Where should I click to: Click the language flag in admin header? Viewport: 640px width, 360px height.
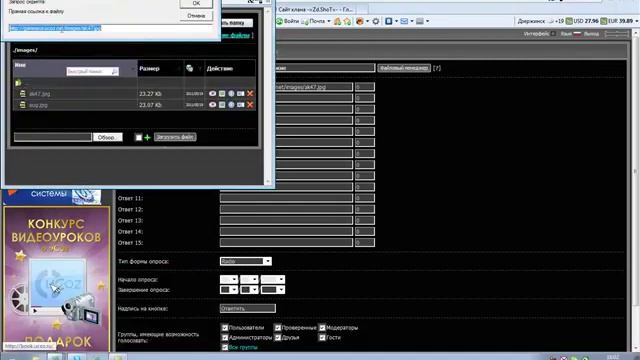pos(577,34)
